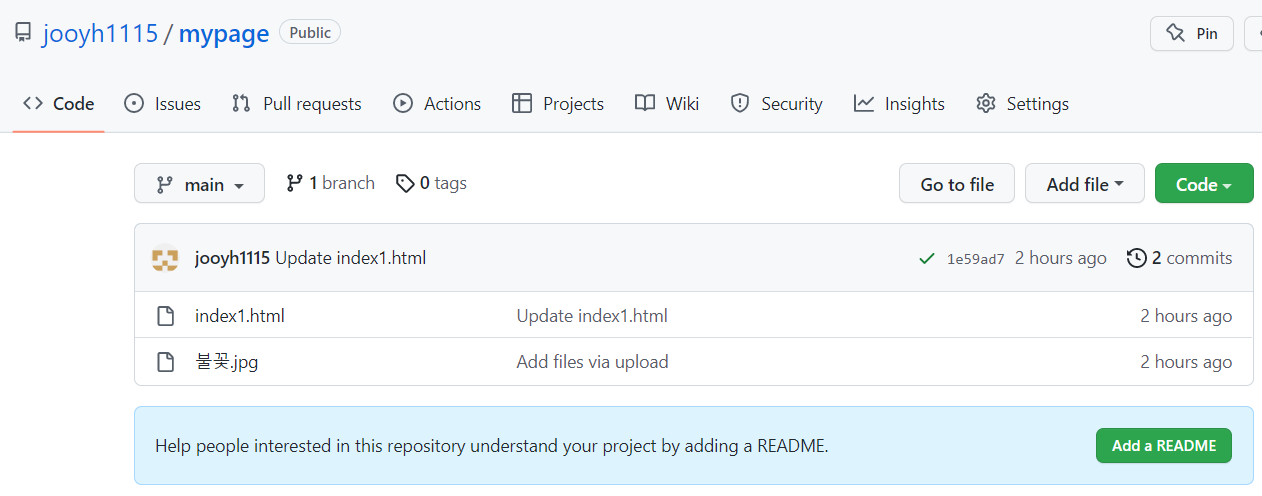This screenshot has width=1262, height=496.
Task: Click the jooyh1115 avatar in commit bar
Action: (x=165, y=258)
